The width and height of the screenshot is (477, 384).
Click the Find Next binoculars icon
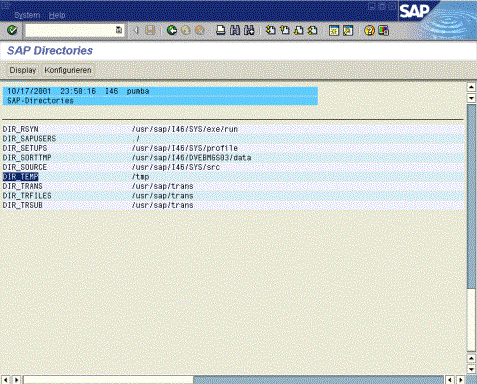point(249,30)
